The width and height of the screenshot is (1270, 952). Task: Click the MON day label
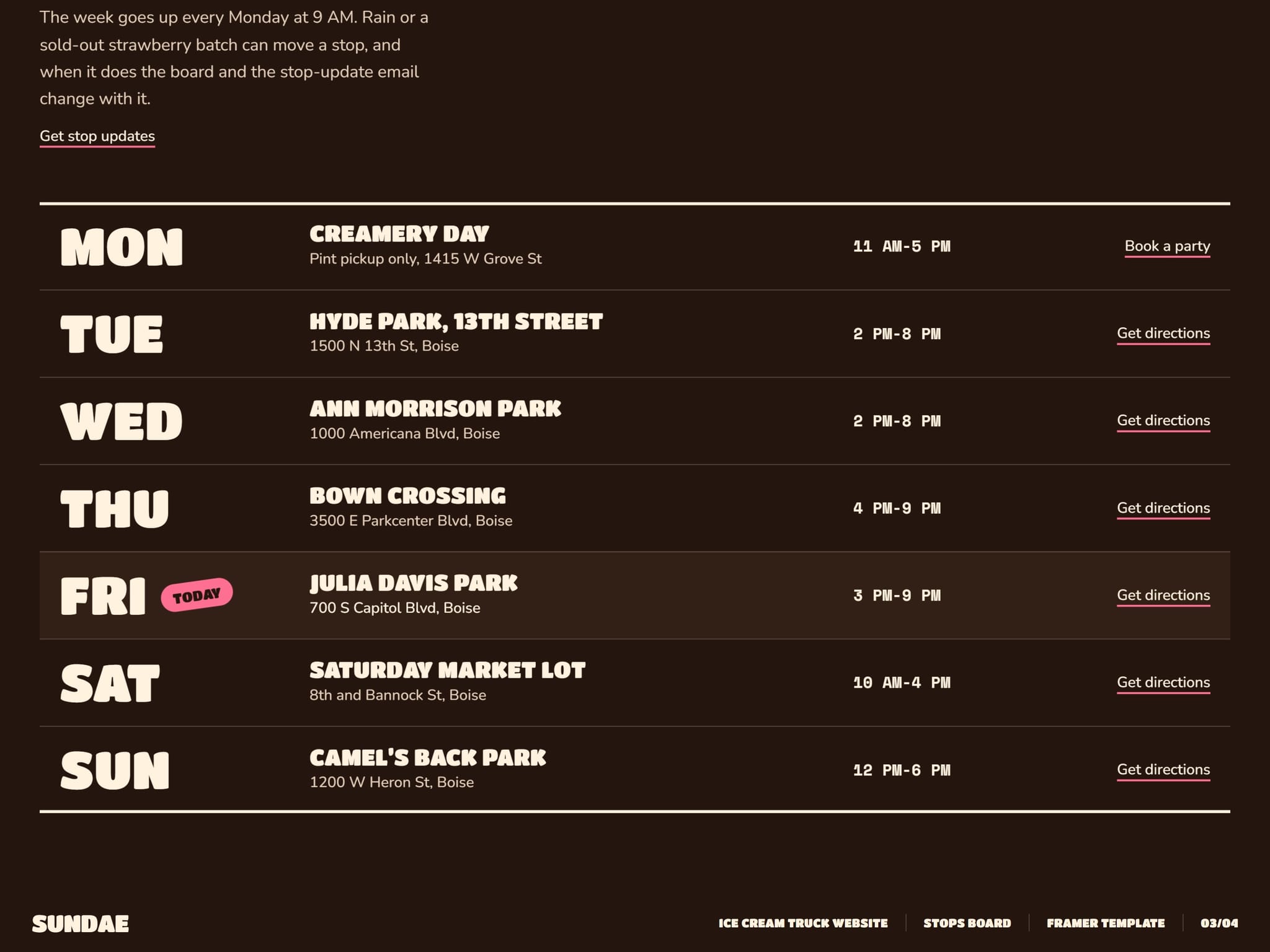[122, 247]
